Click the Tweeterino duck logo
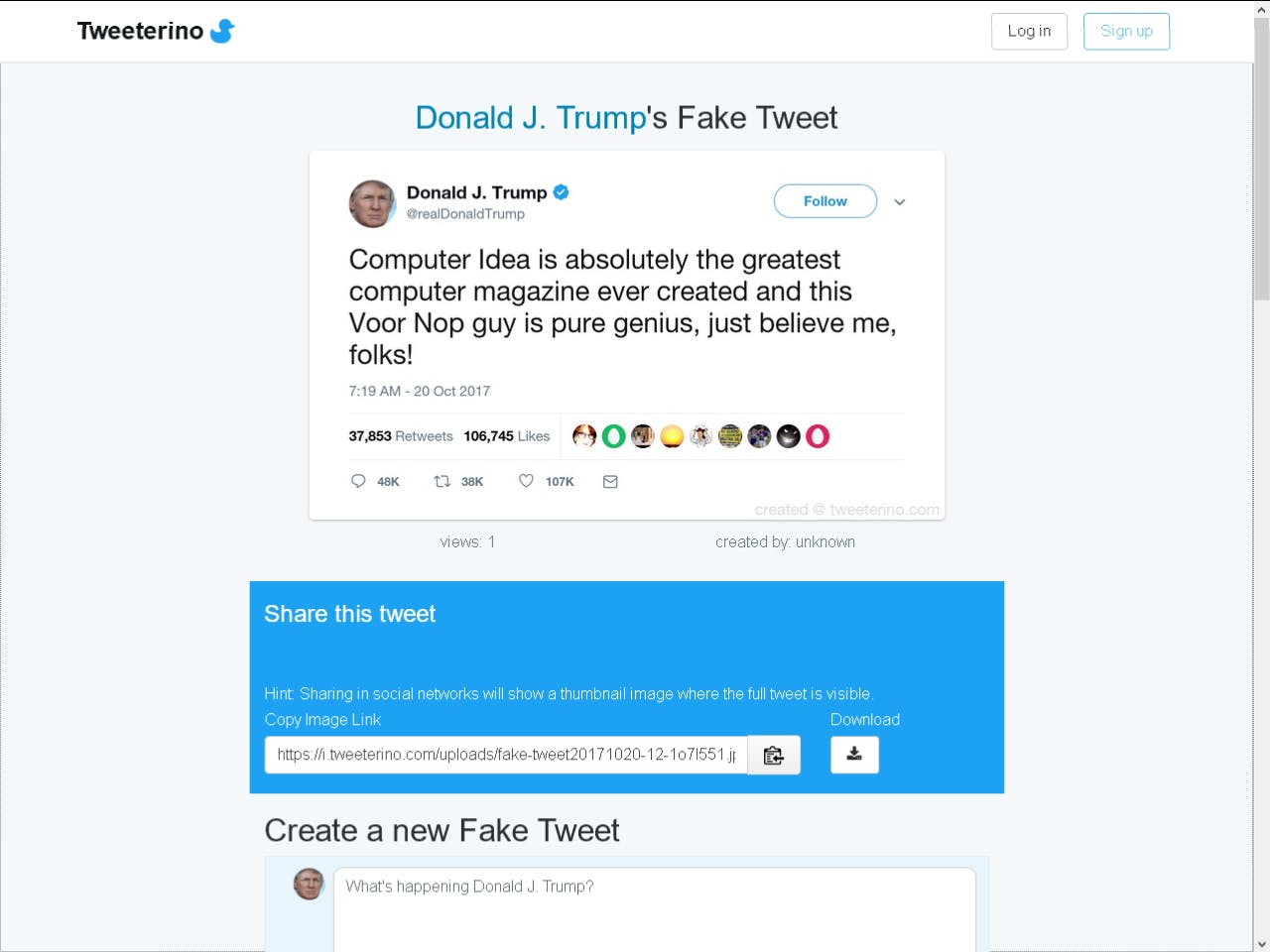The image size is (1270, 952). (x=222, y=31)
